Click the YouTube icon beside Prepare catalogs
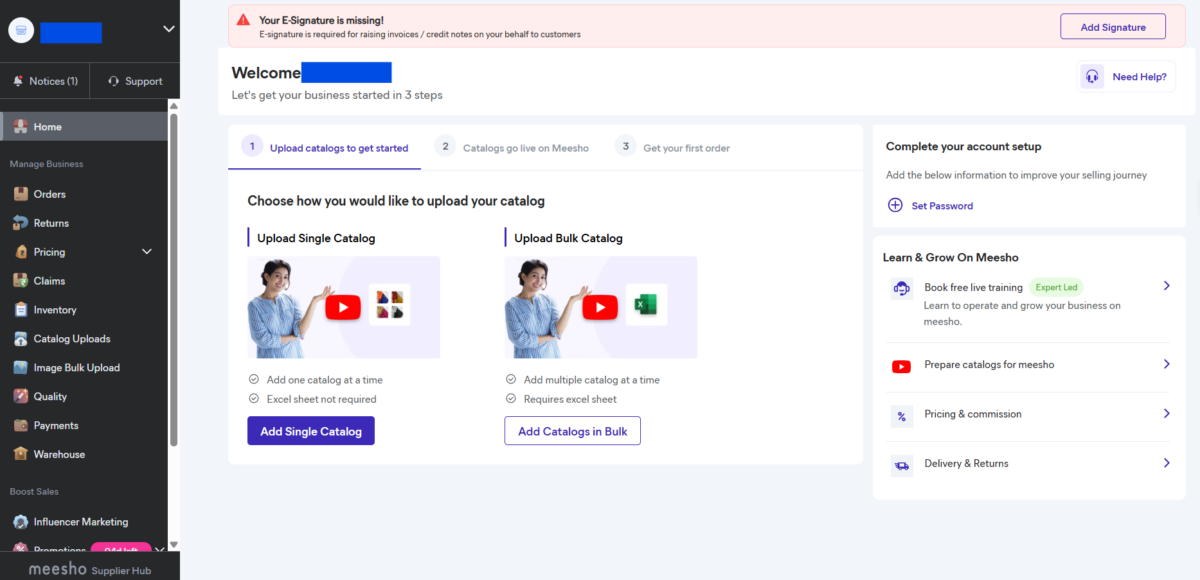Screen dimensions: 1200x580 pyautogui.click(x=902, y=367)
